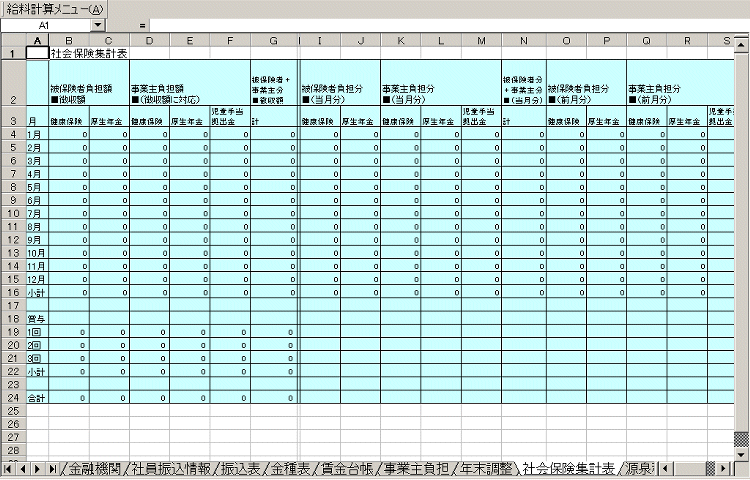Click the horizontal scrollbar right arrow
The width and height of the screenshot is (750, 480).
click(725, 468)
